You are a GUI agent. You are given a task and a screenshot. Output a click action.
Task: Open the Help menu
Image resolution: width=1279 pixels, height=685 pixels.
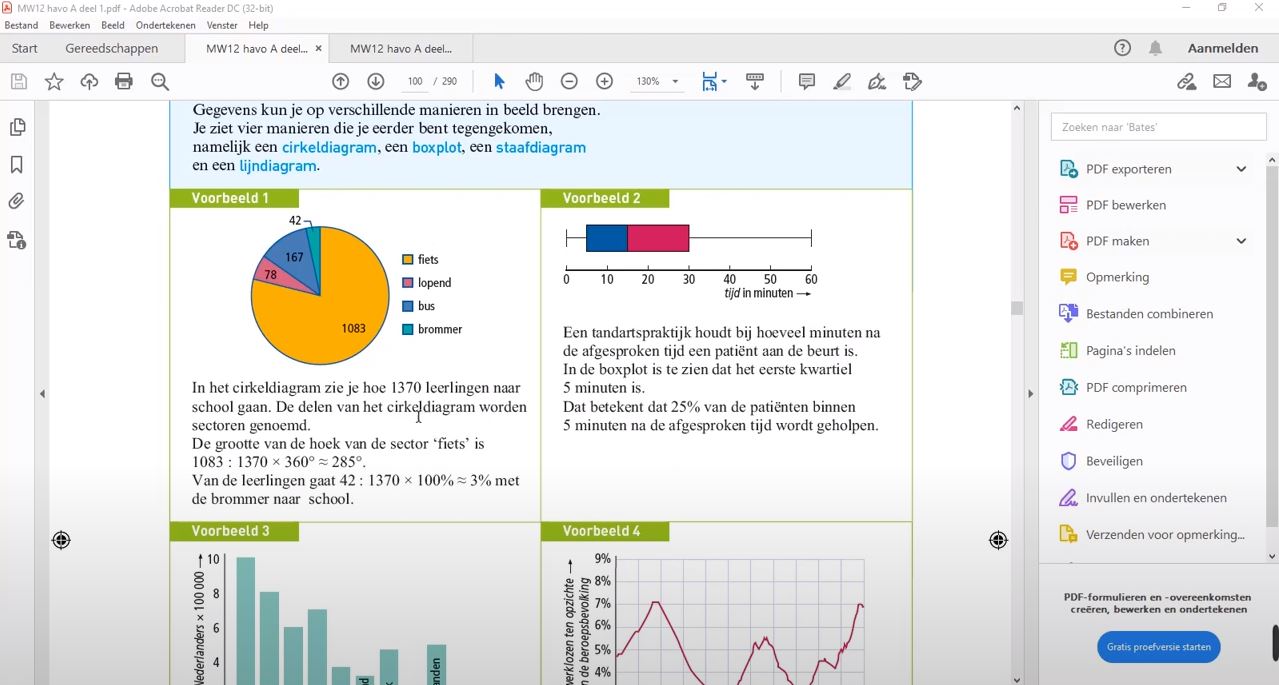(258, 25)
